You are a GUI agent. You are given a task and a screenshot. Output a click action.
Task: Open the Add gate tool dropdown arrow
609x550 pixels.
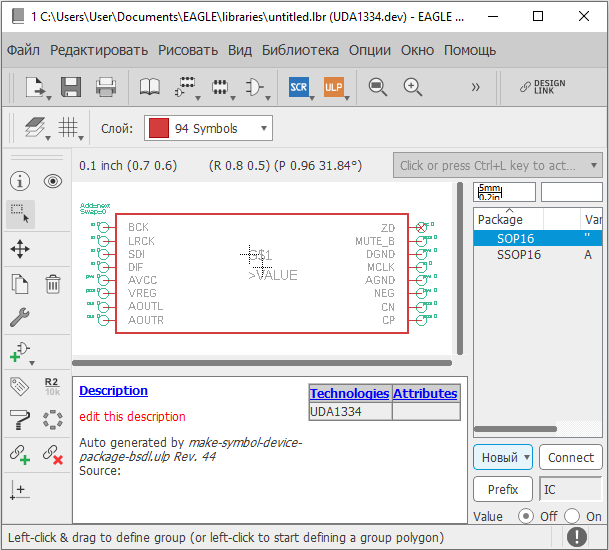pos(32,363)
